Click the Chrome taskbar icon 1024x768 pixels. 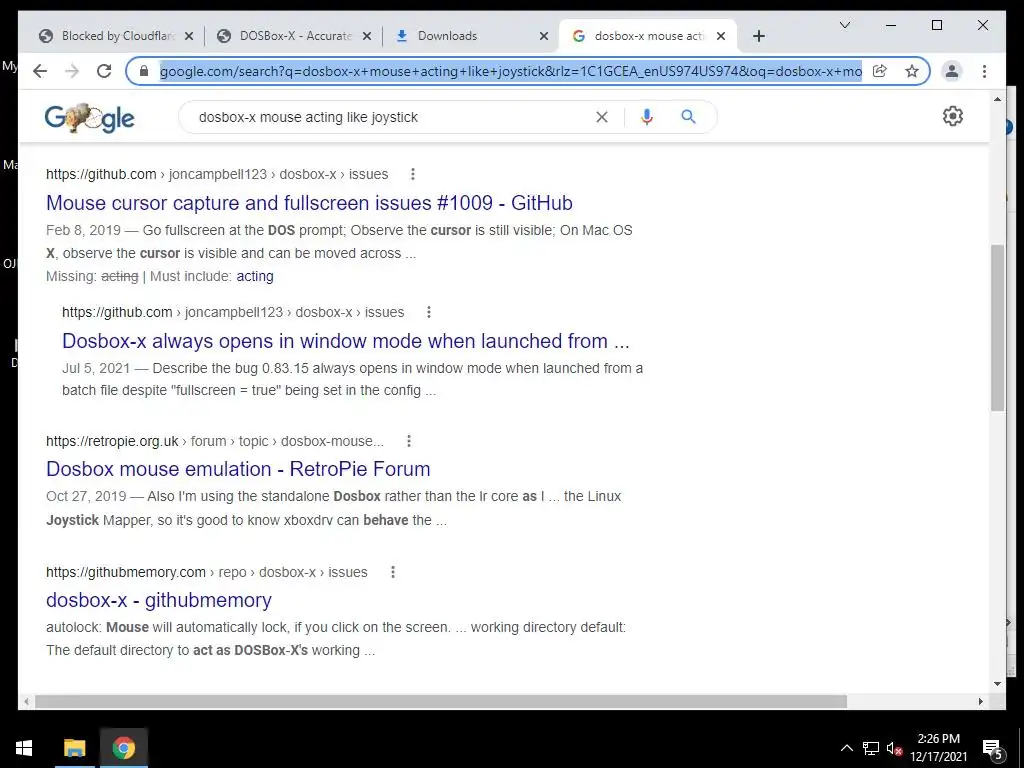(123, 748)
